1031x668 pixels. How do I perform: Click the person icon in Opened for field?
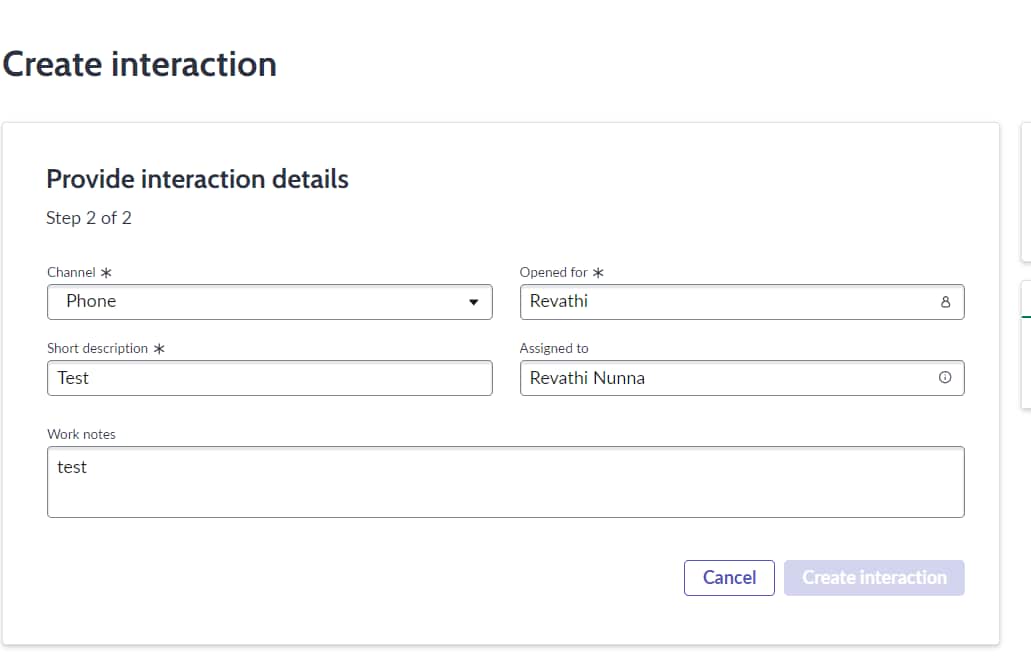[x=945, y=301]
